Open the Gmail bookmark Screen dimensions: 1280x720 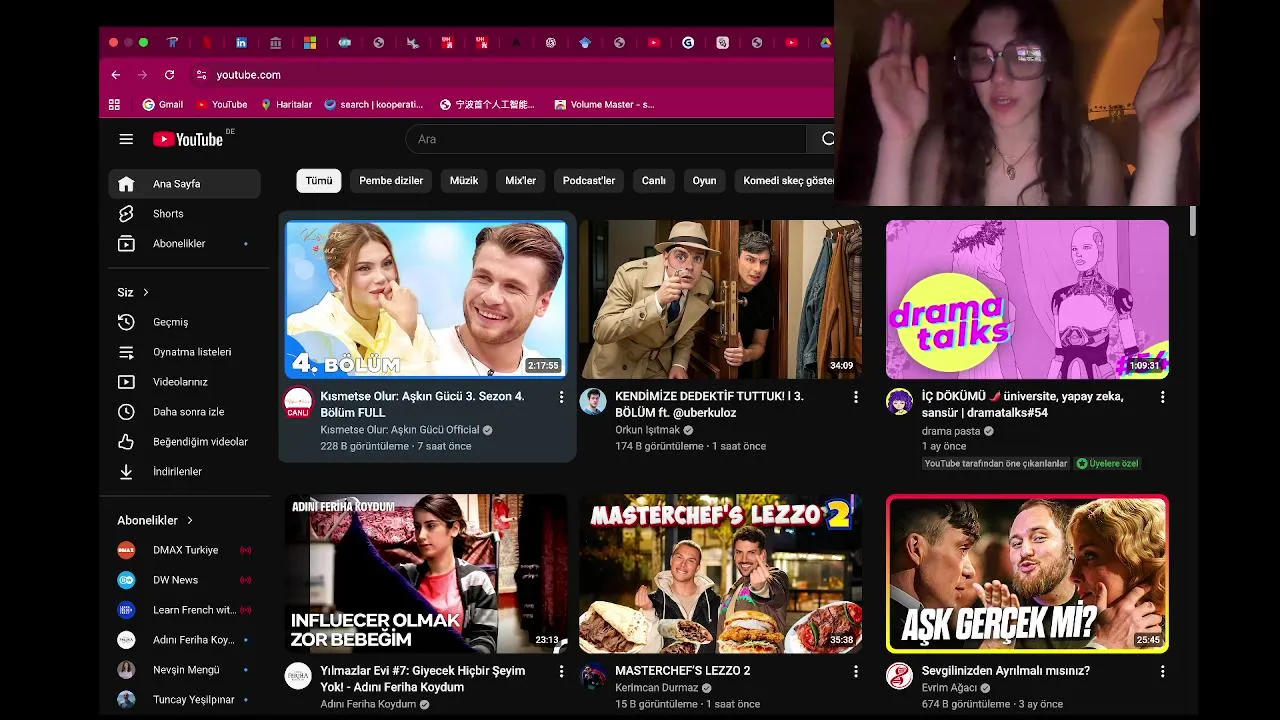click(163, 104)
